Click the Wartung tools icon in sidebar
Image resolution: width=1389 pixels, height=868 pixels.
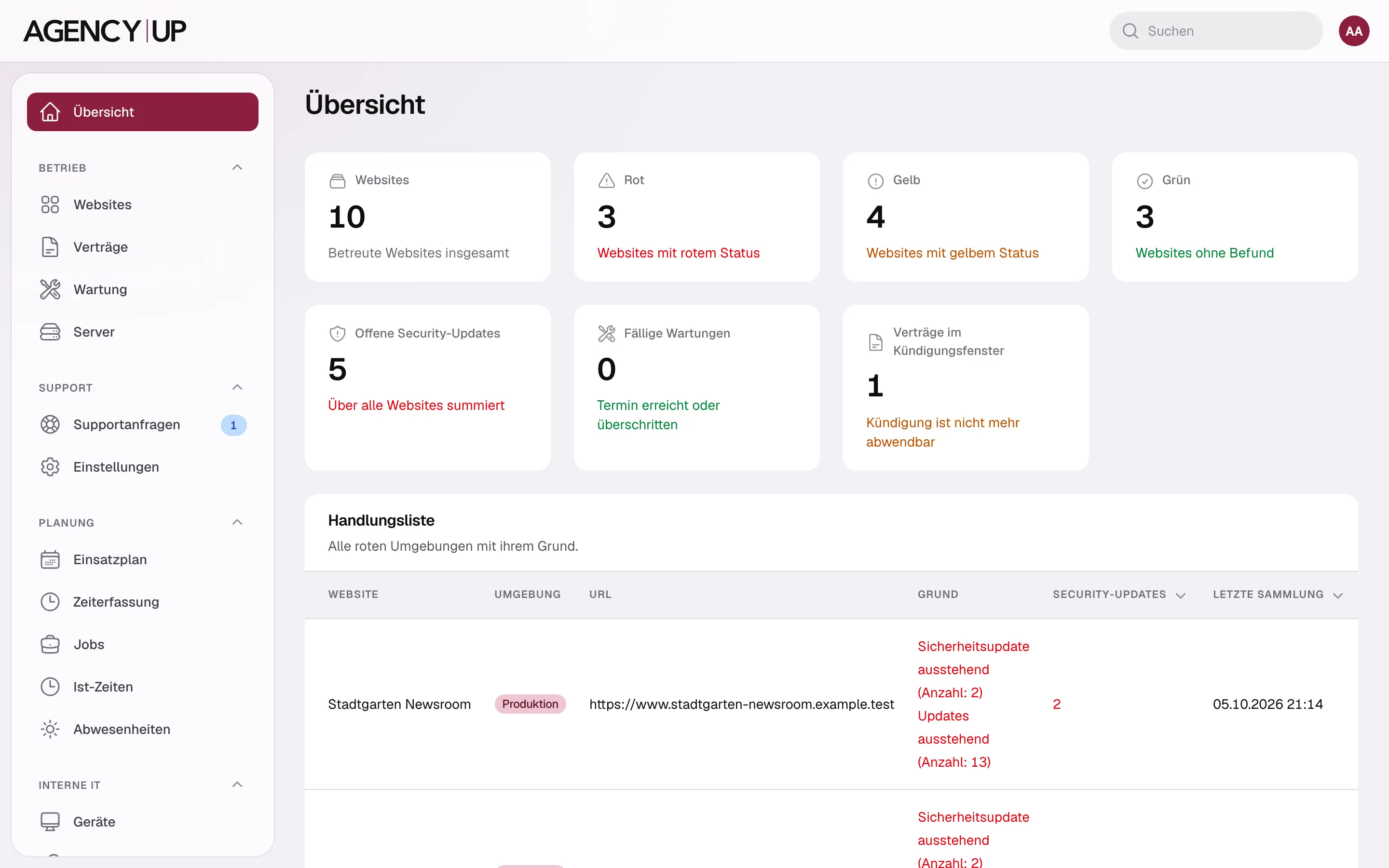tap(50, 289)
